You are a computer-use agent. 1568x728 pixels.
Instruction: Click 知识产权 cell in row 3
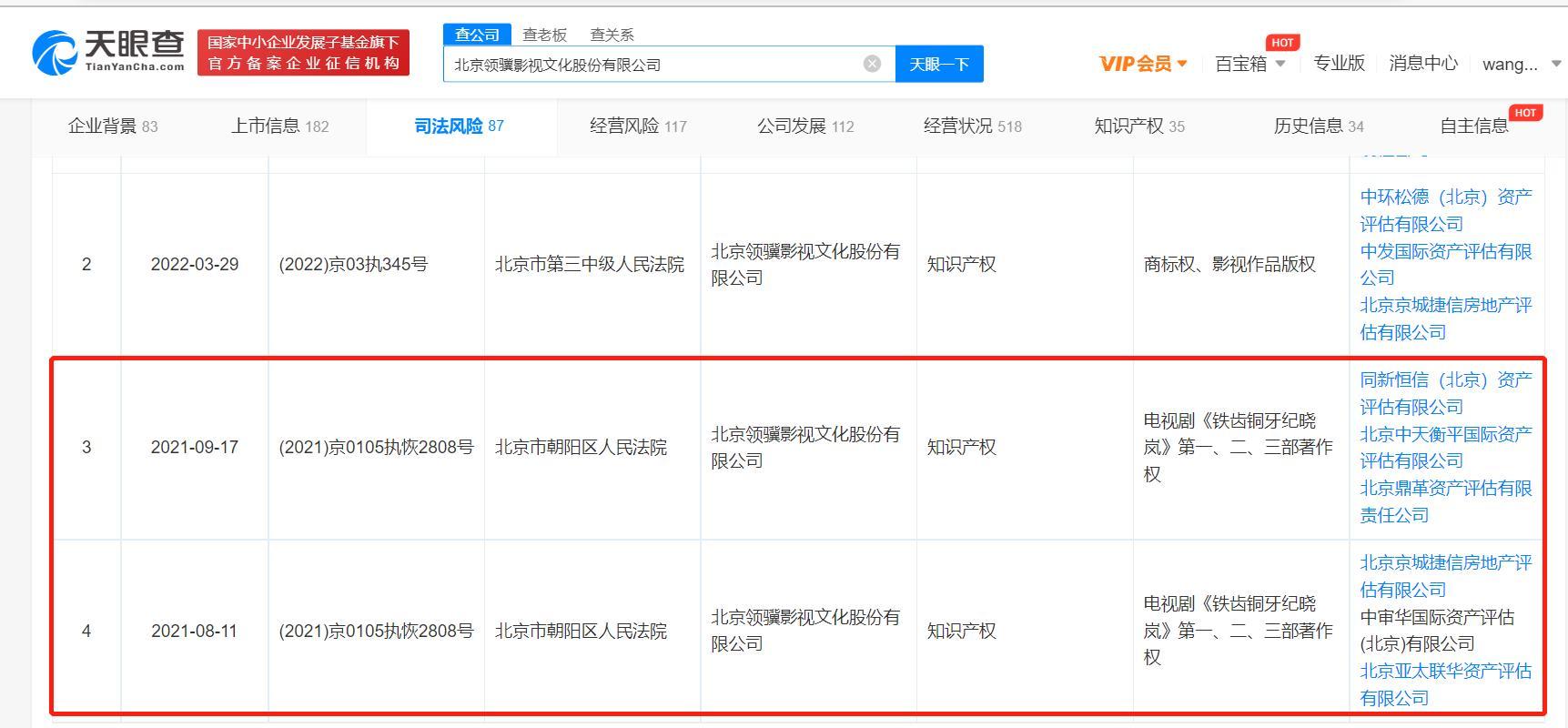click(x=961, y=447)
